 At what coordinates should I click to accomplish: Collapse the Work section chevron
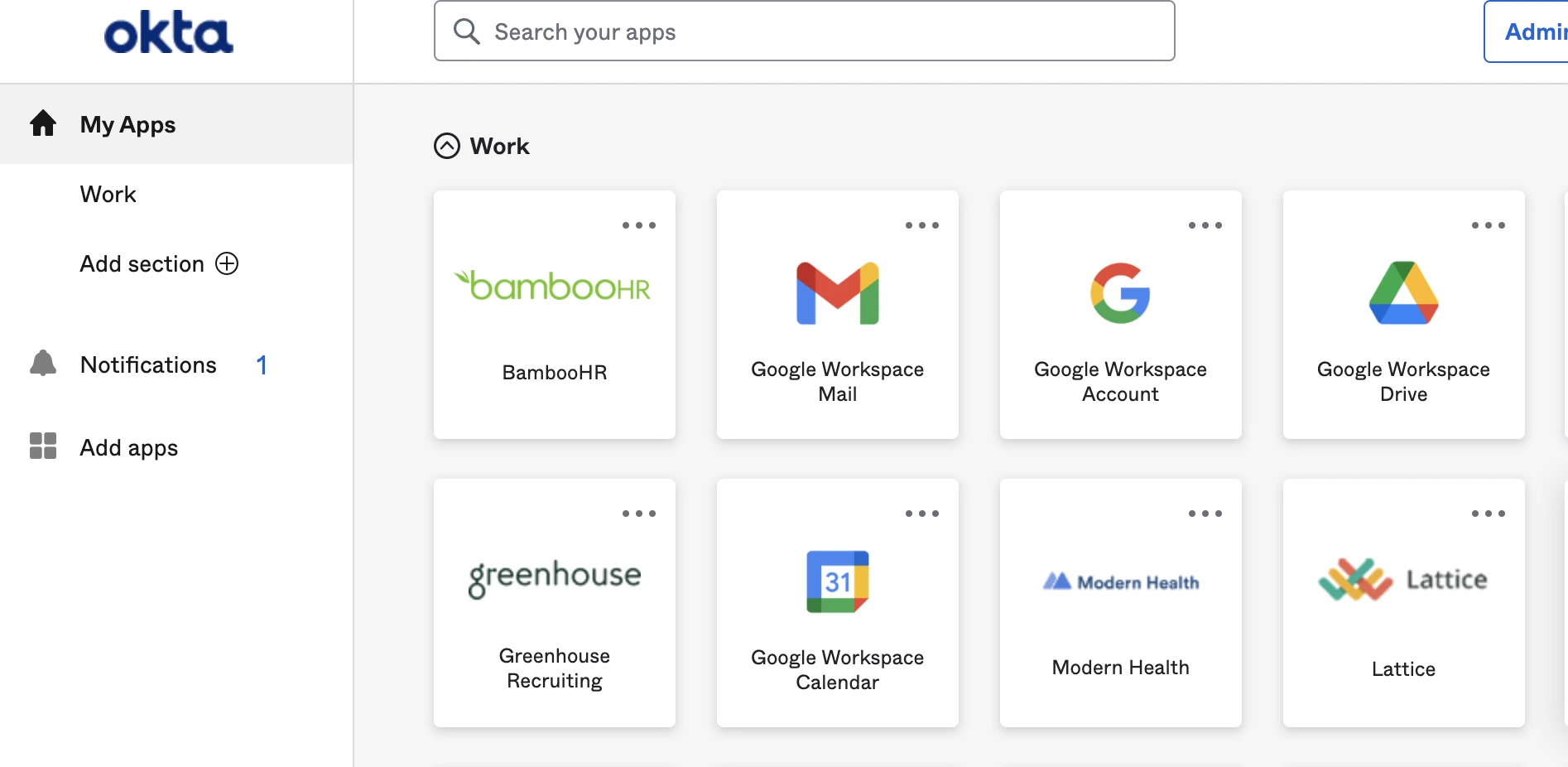tap(447, 146)
